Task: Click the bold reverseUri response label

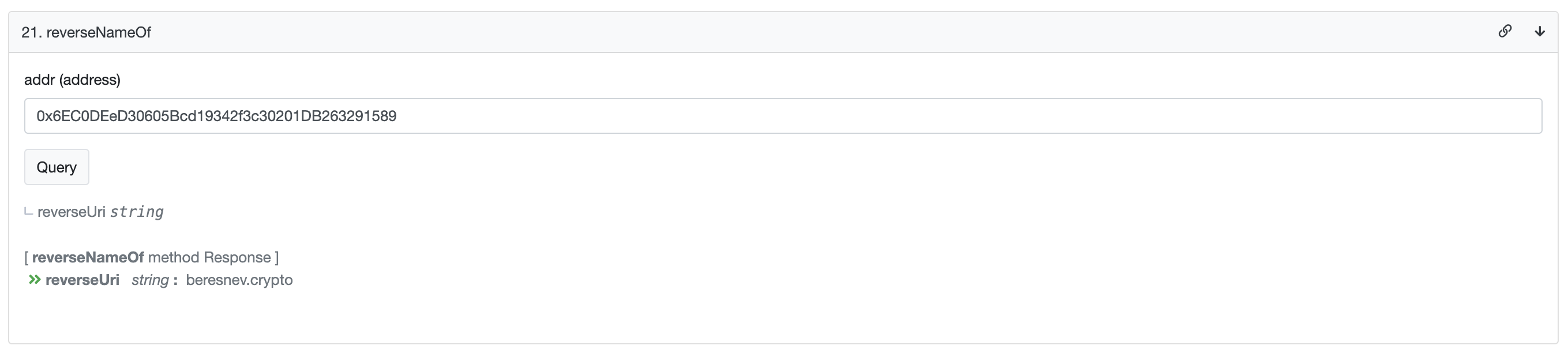Action: pyautogui.click(x=82, y=280)
